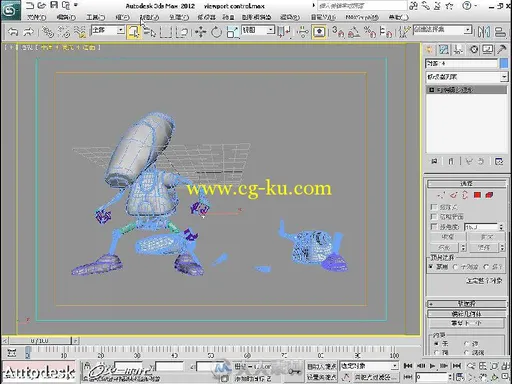Viewport: 512px width, 384px height.
Task: Toggle 3D Snaps
Action: (x=338, y=32)
